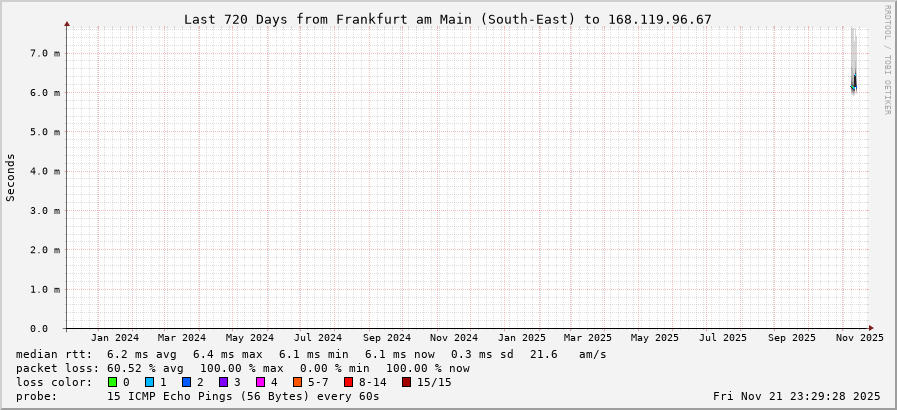Click the data spike near Nov 2025
Viewport: 897px width, 410px height.
tap(853, 80)
